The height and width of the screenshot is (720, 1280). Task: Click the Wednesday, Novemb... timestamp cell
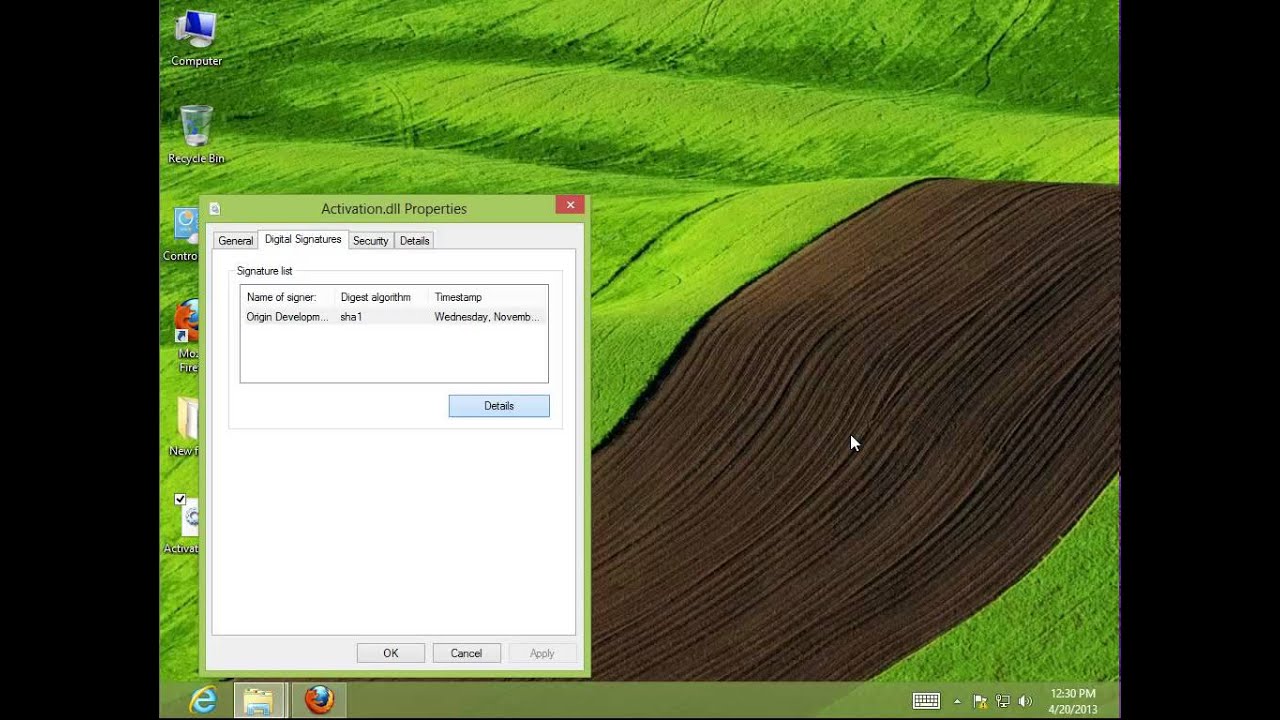[x=487, y=317]
